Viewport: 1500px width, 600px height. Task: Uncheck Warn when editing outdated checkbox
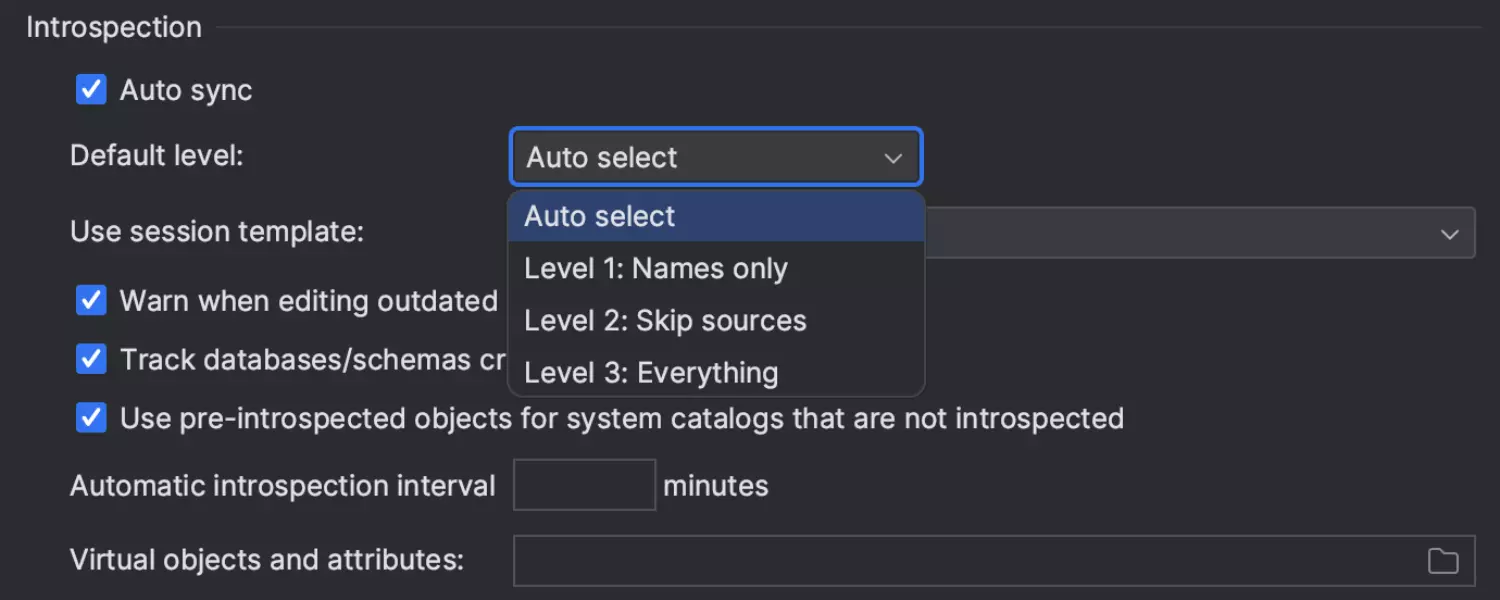click(x=91, y=300)
